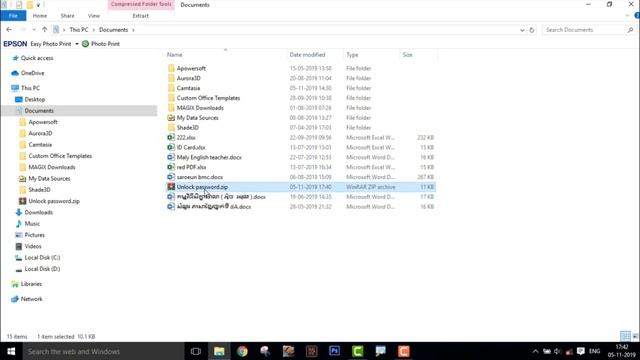Open the Easy Photo Print dropdown
Screen dimensions: 640x360
(77, 44)
